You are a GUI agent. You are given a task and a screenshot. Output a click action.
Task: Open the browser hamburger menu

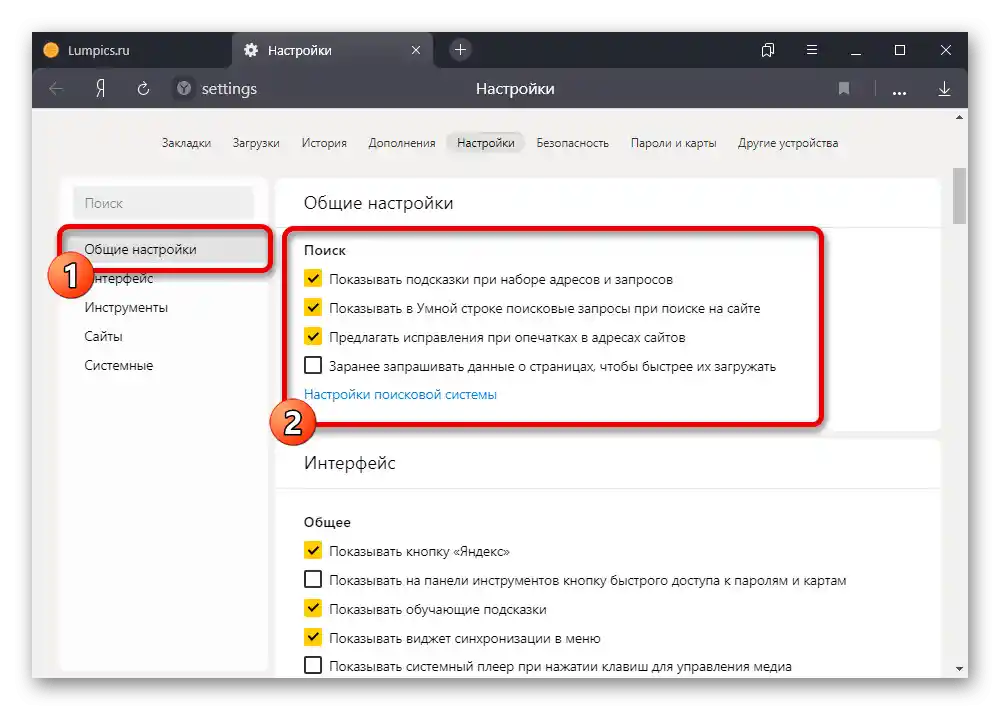coord(812,50)
